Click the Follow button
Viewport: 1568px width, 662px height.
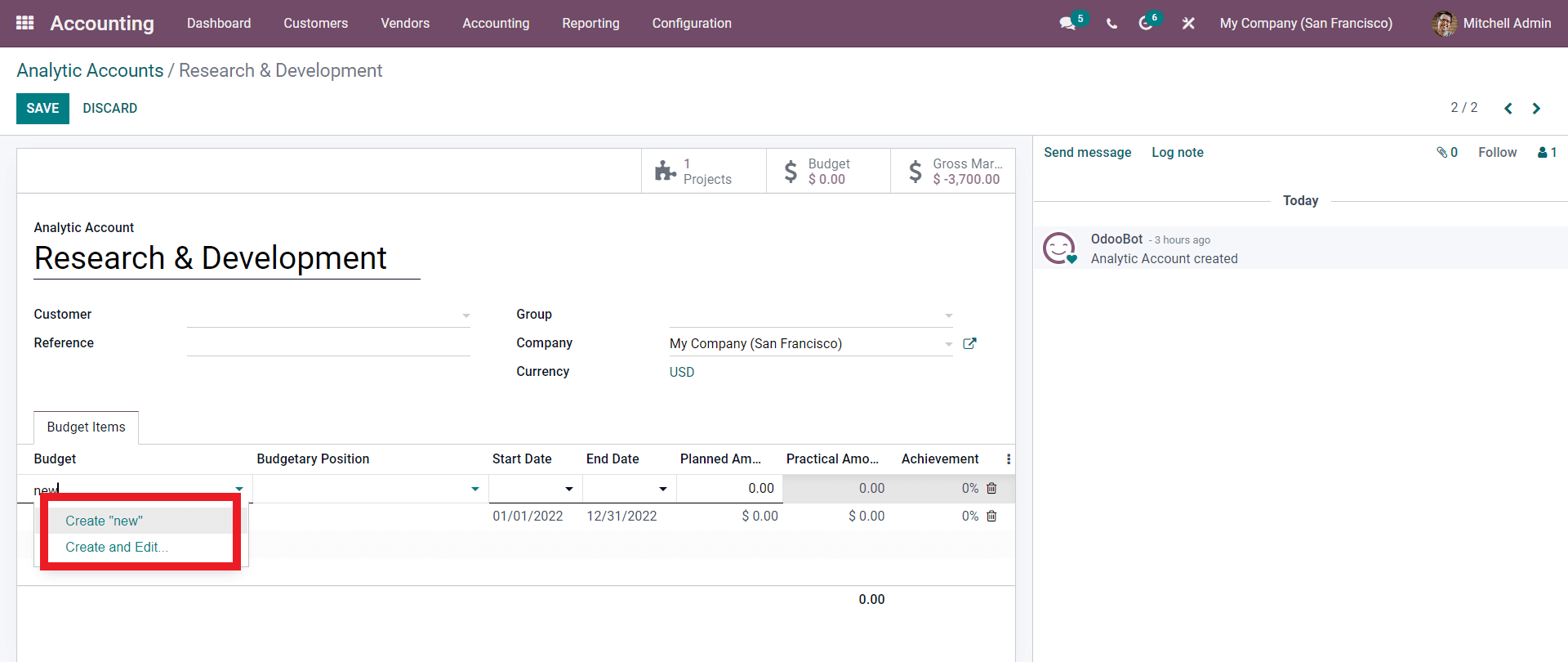1497,152
